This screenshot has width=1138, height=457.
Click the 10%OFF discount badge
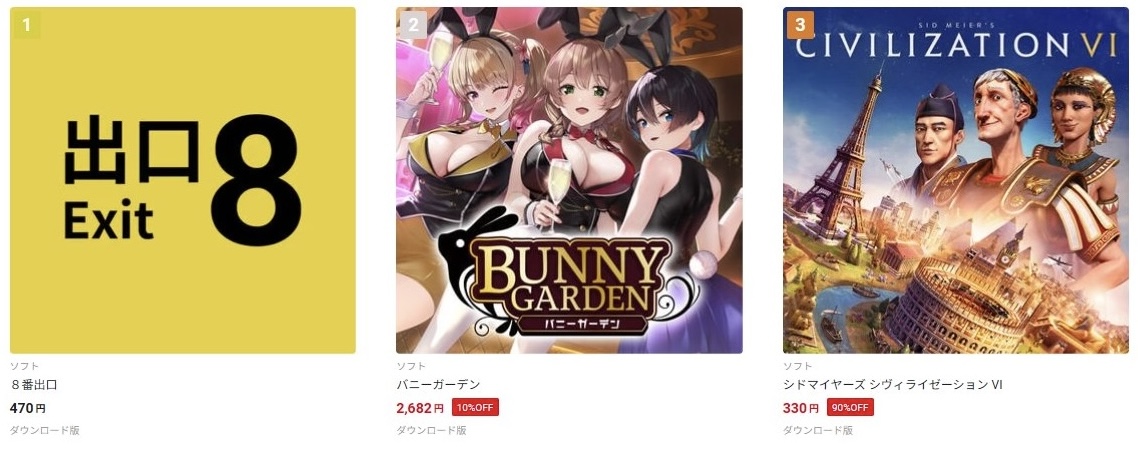coord(475,408)
